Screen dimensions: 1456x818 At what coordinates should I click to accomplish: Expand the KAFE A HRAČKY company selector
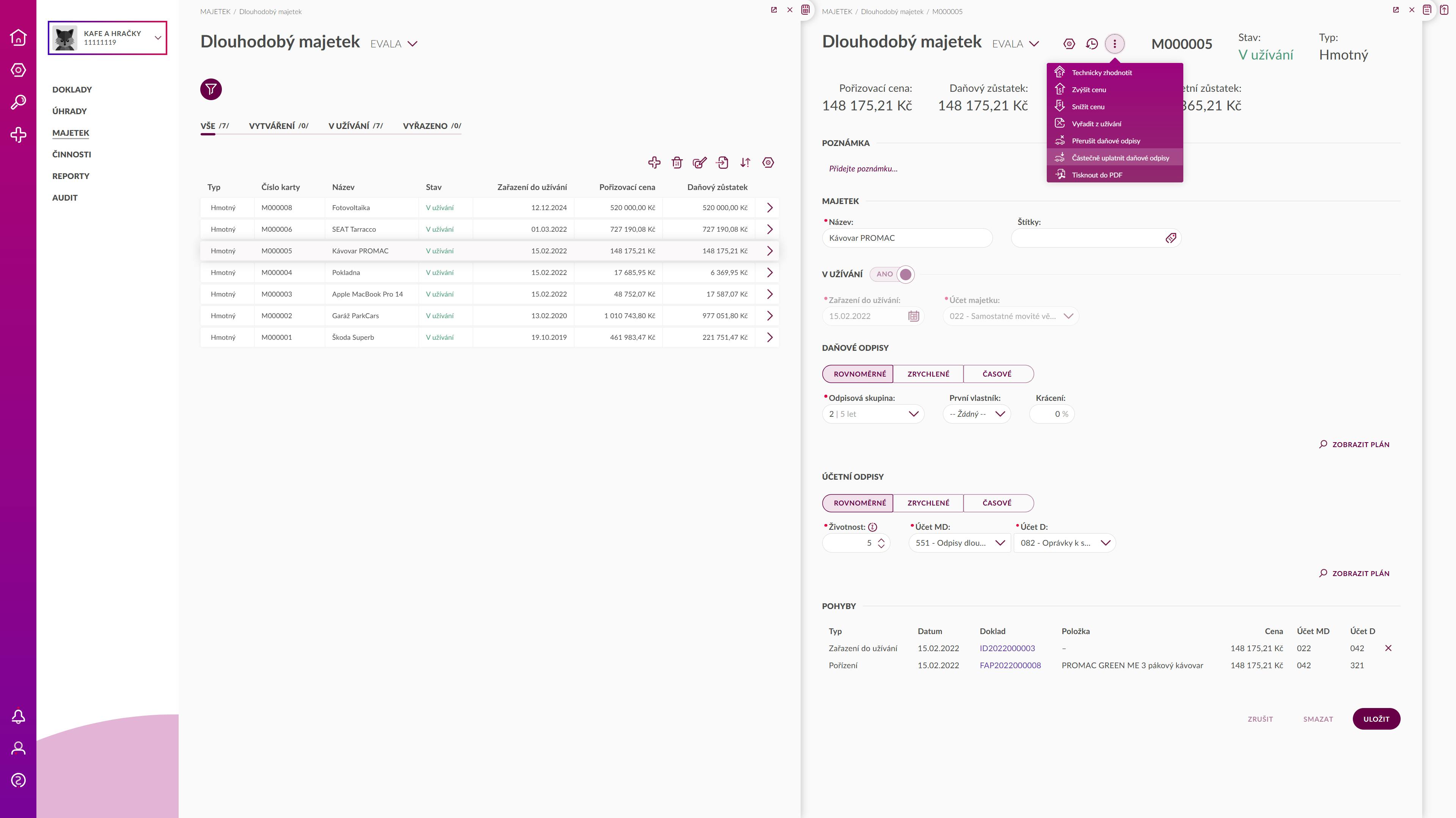(x=107, y=38)
